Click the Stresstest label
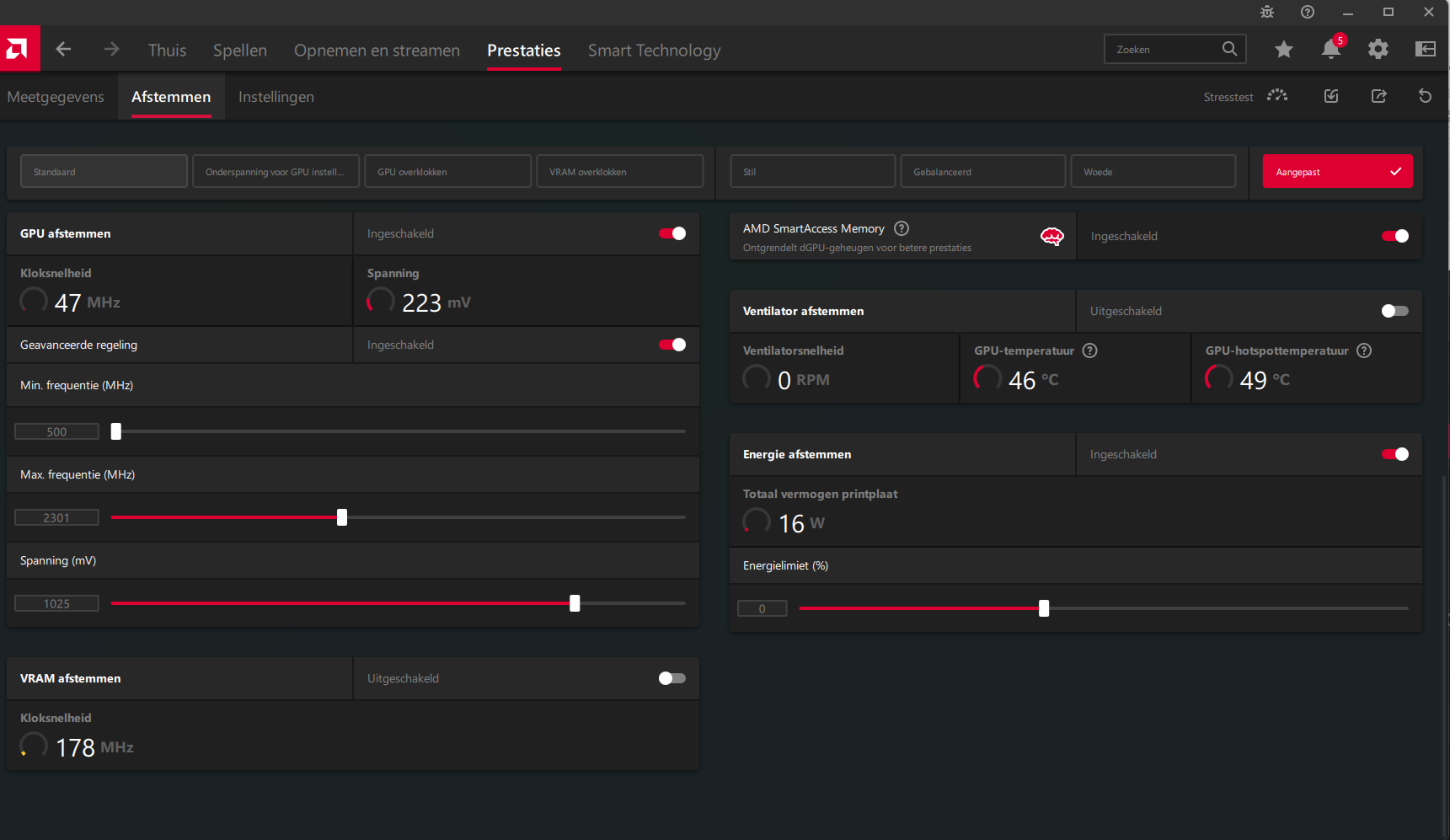 pos(1228,97)
